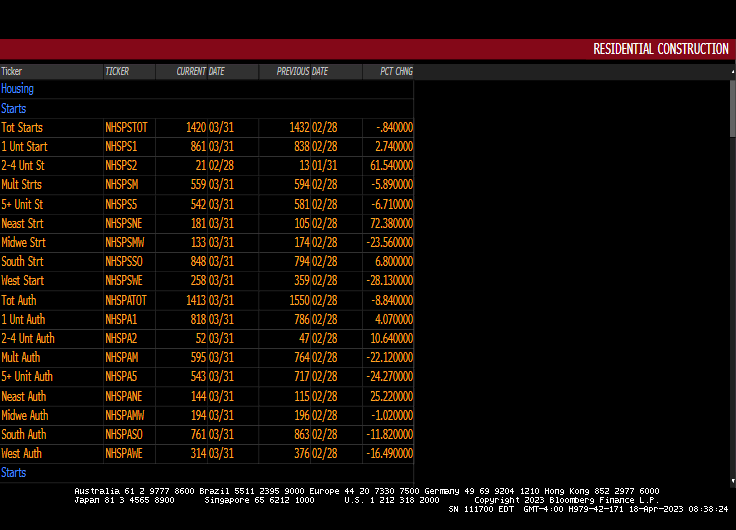Select the South Strt row label

point(22,261)
